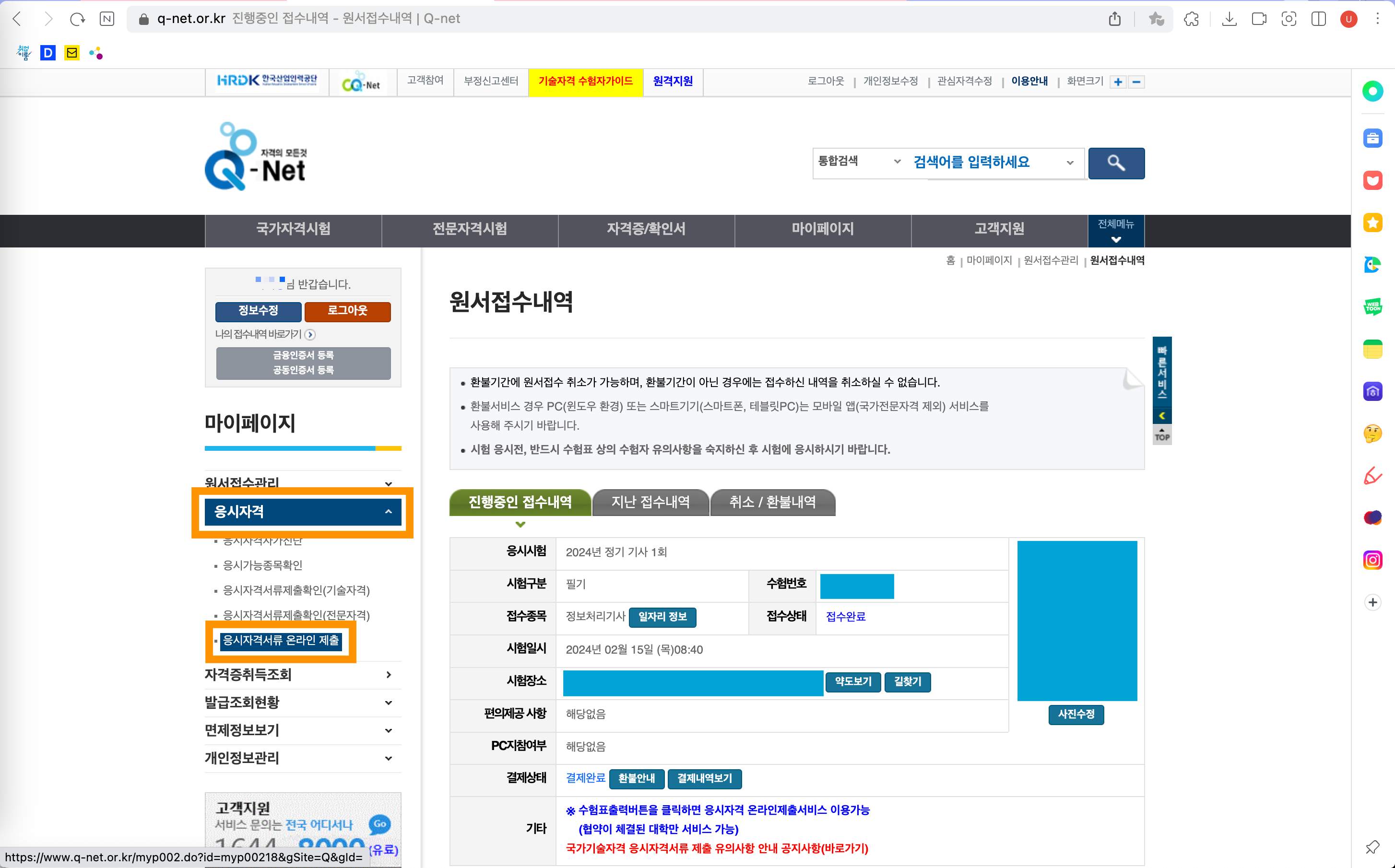The image size is (1395, 868).
Task: Open the 응시자격서류 온라인 제출 link
Action: click(281, 640)
